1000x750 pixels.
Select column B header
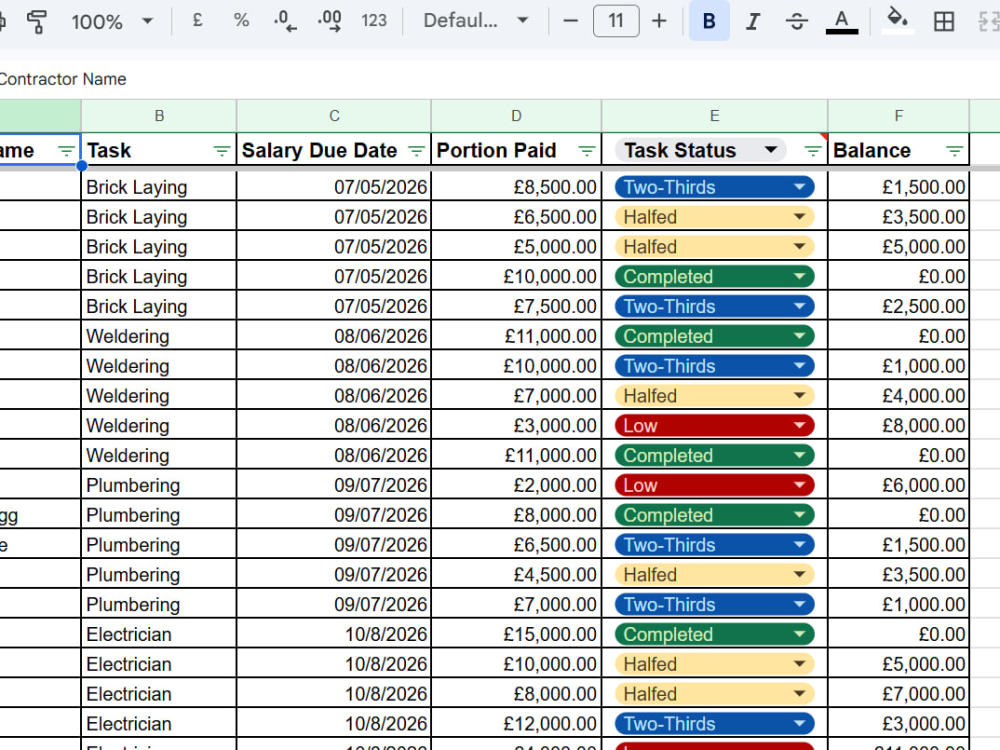click(159, 116)
